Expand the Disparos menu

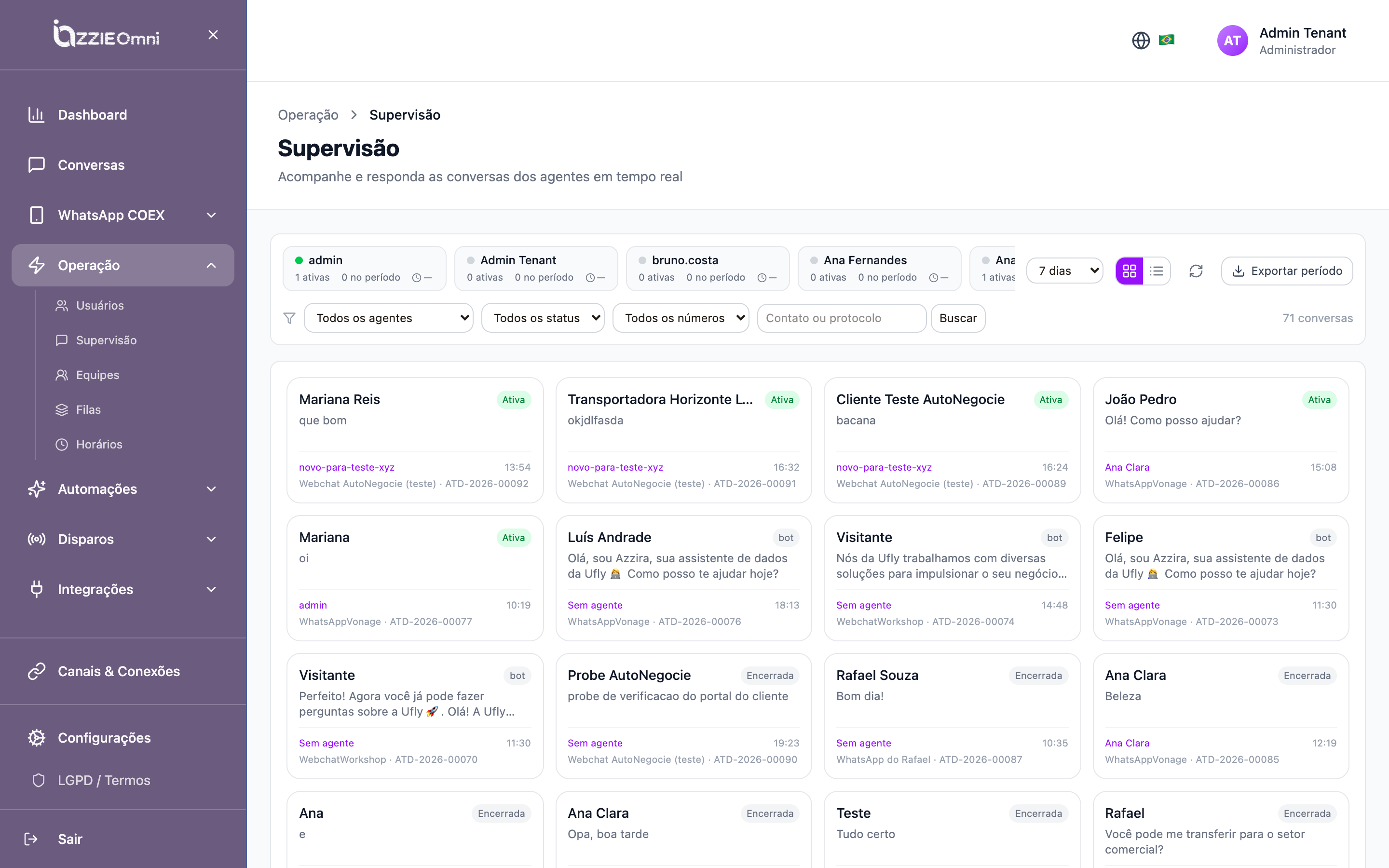pyautogui.click(x=123, y=539)
